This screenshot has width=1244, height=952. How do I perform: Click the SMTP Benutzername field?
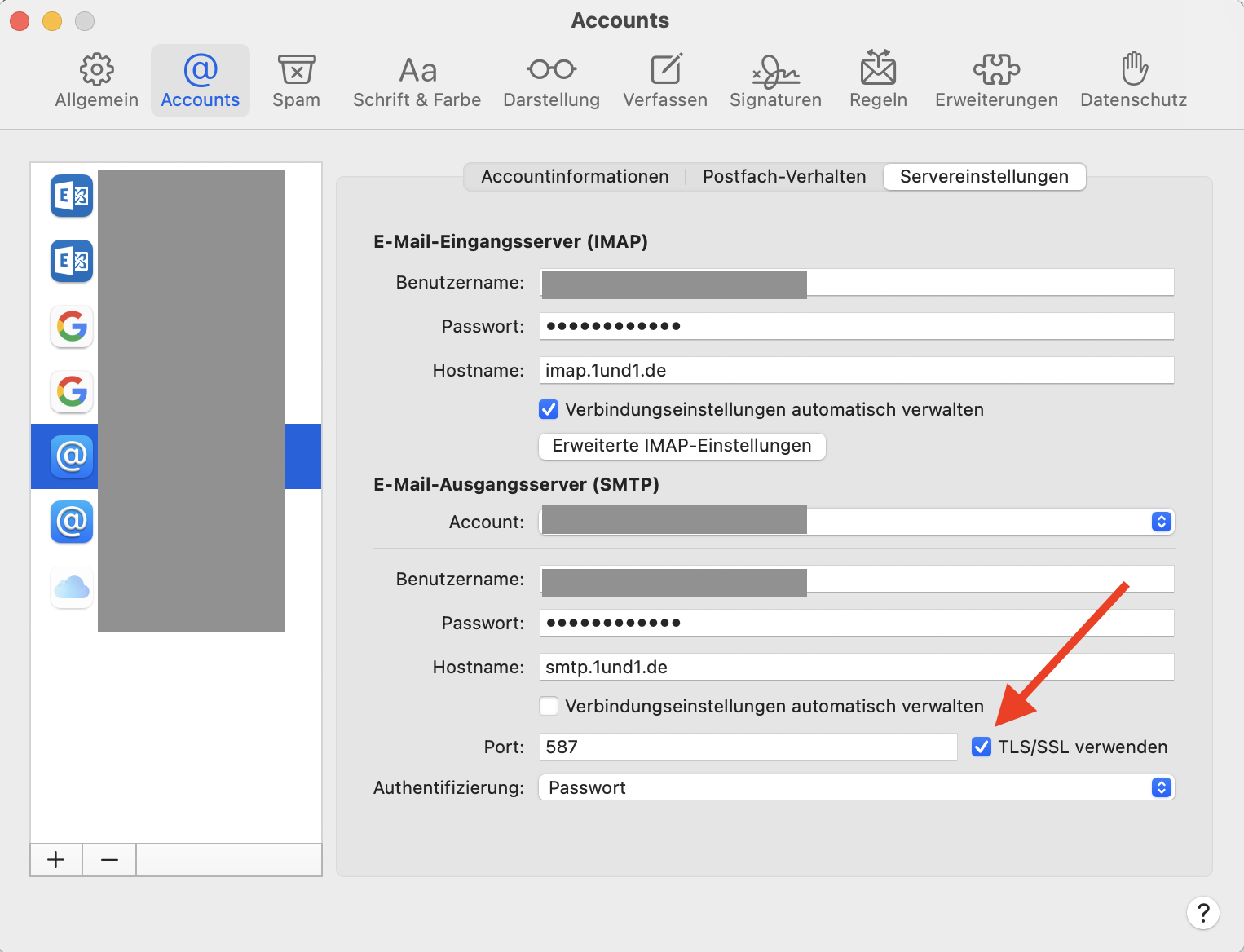pos(857,579)
